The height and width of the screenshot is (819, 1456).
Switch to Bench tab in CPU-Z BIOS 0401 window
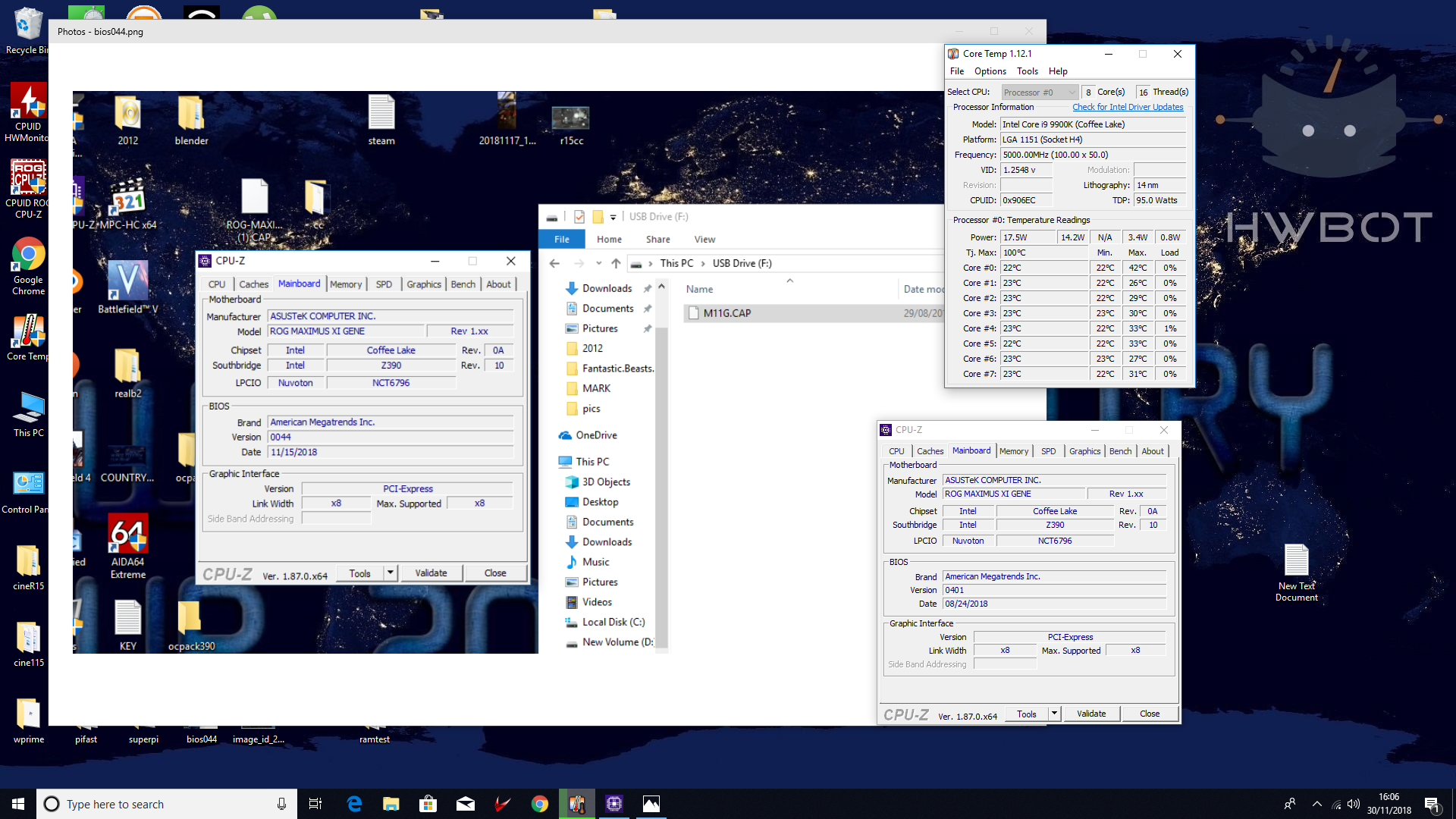(1120, 451)
